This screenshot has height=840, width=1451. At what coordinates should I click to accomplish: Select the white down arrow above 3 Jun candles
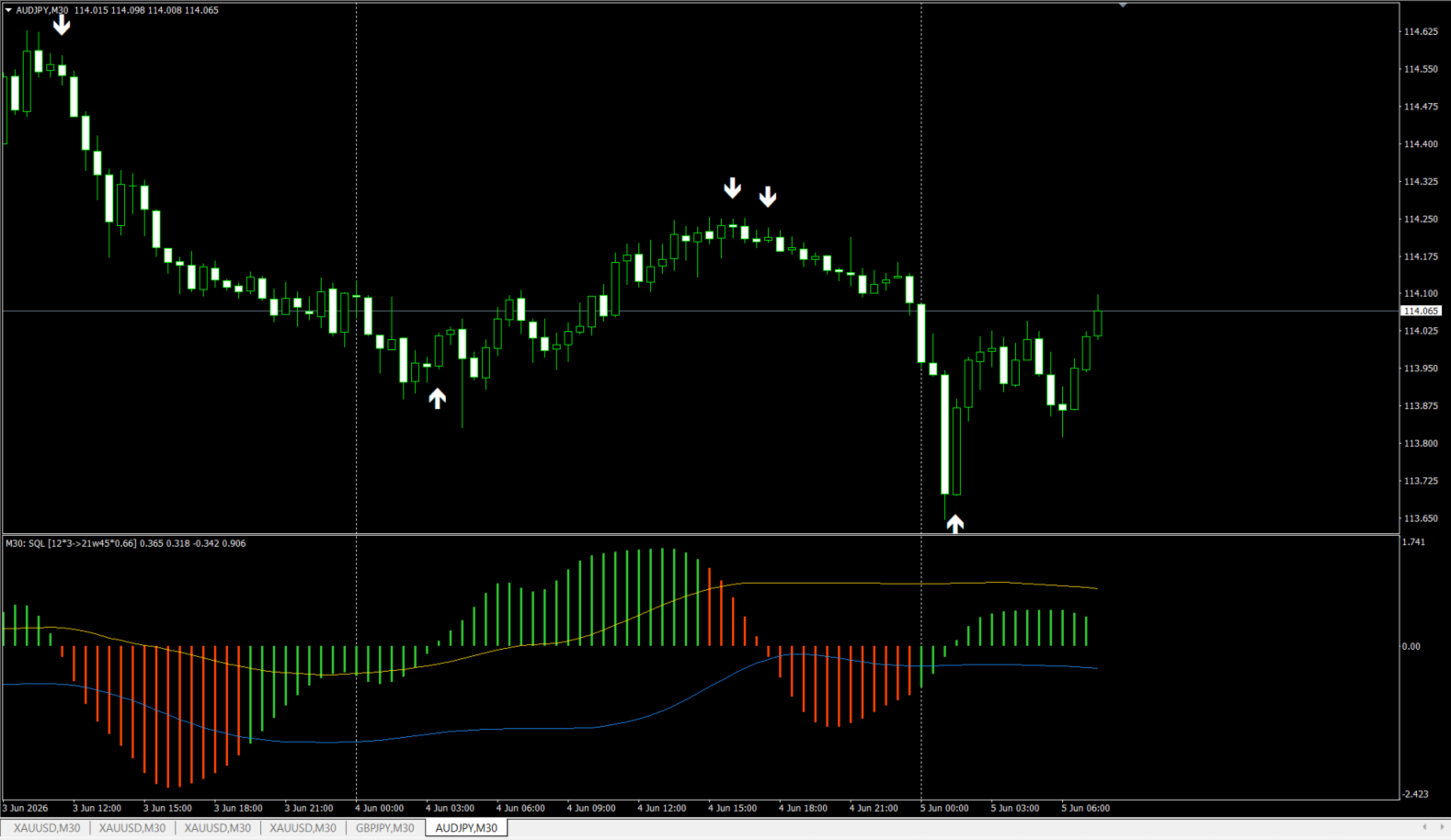[62, 25]
